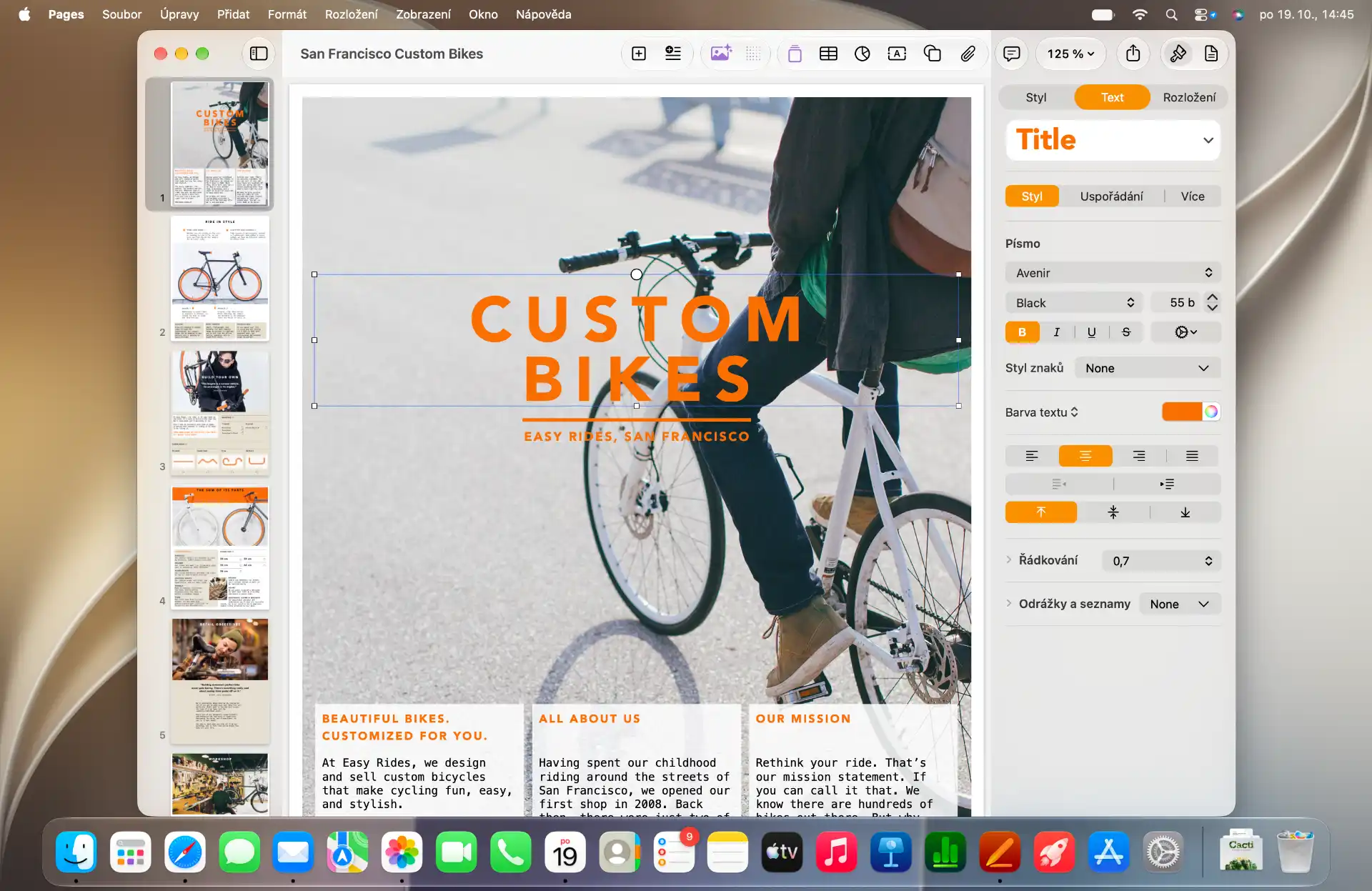Align text to the right
Screen dimensions: 1372x891
tap(1139, 456)
